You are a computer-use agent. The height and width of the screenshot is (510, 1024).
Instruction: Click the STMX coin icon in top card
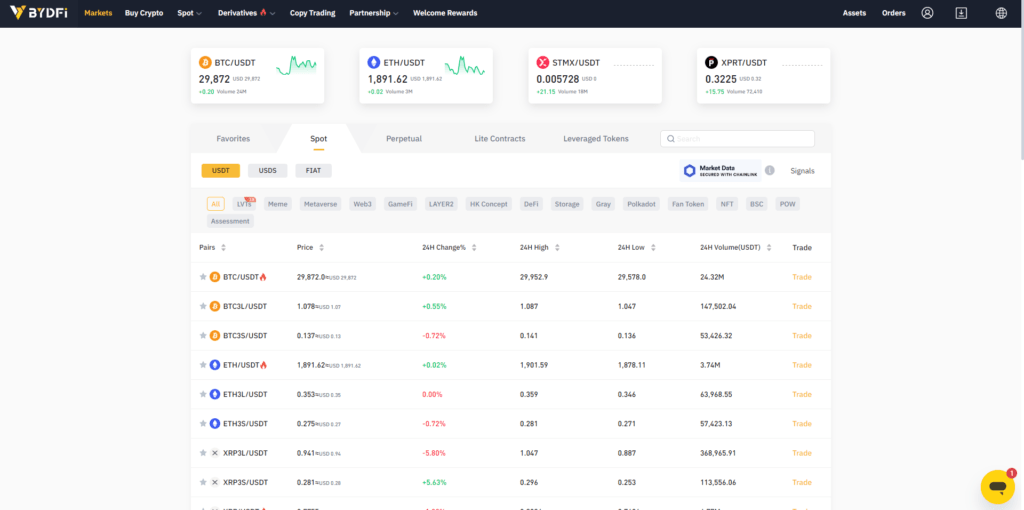(542, 63)
